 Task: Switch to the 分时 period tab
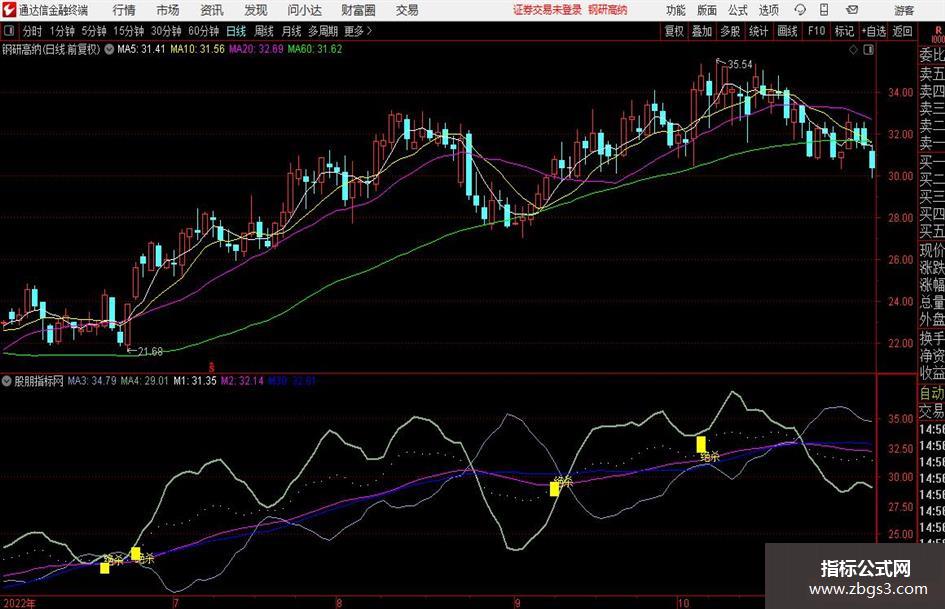(x=32, y=31)
